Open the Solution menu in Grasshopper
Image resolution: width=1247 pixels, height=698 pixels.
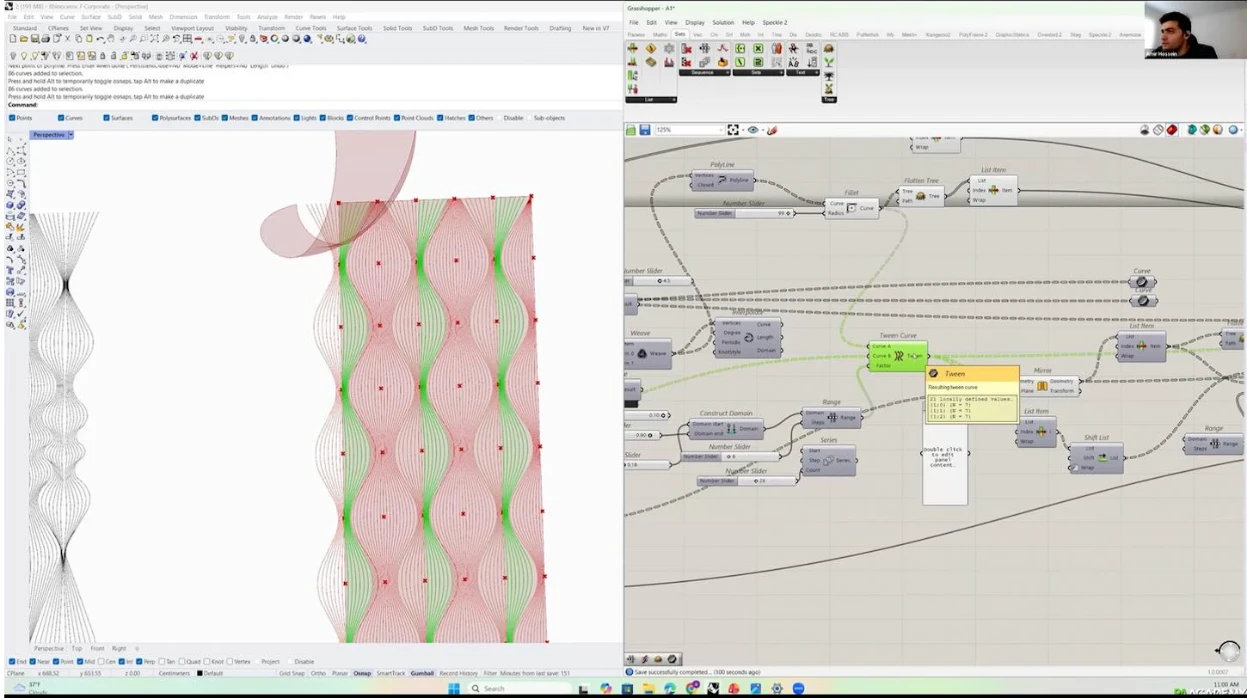(721, 22)
